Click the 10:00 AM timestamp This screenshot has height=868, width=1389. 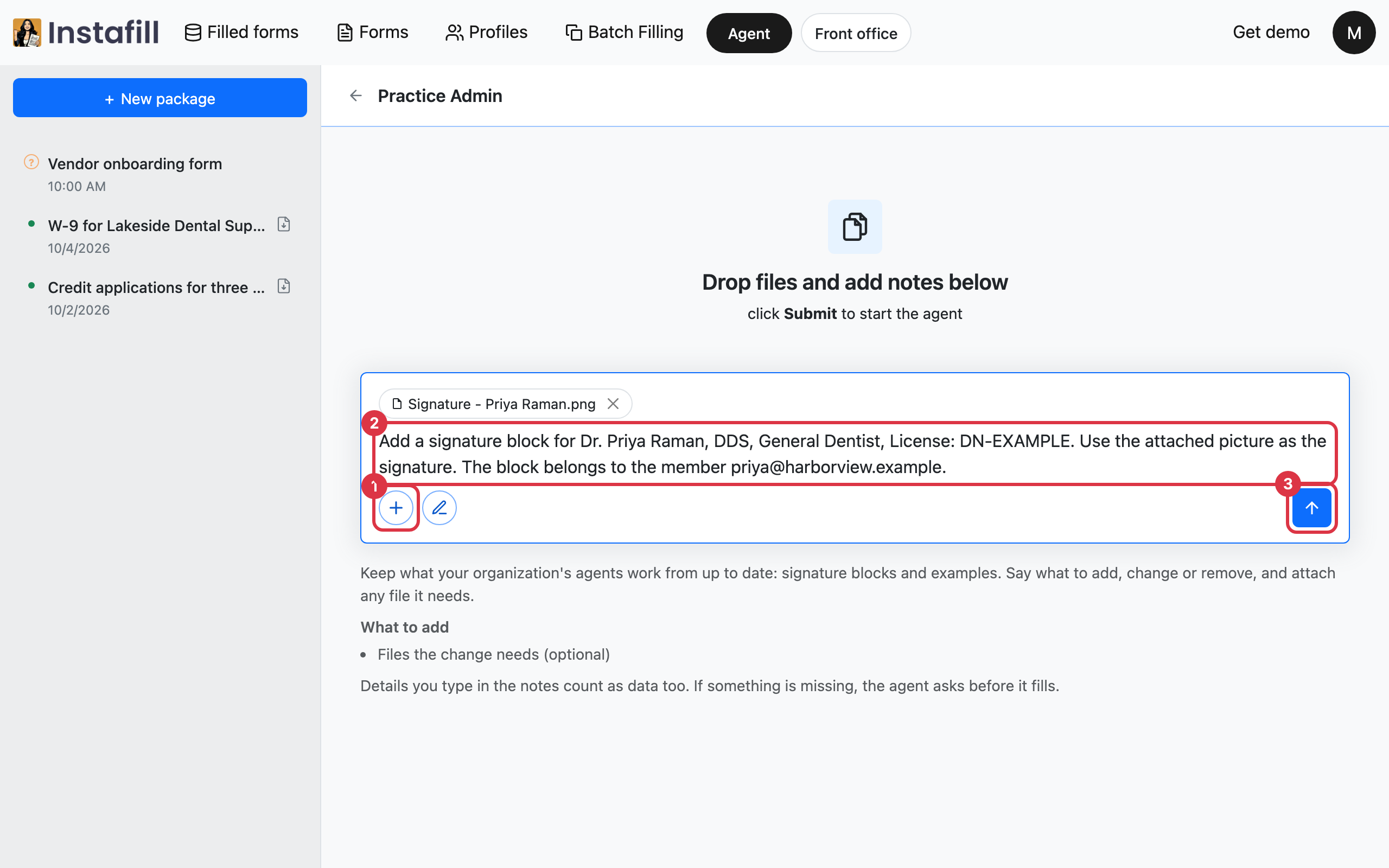click(77, 187)
